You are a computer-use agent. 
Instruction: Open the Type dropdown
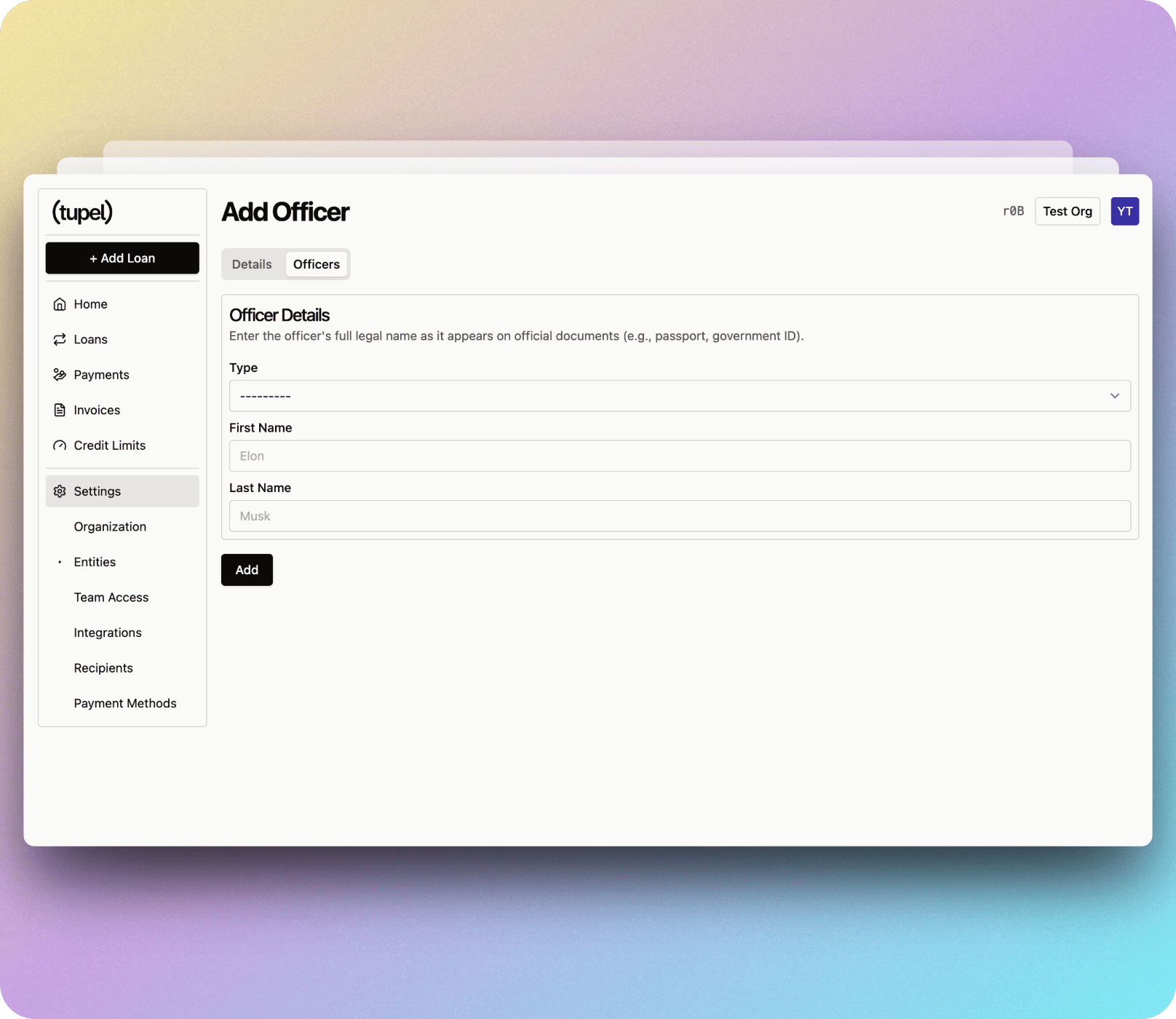point(679,396)
